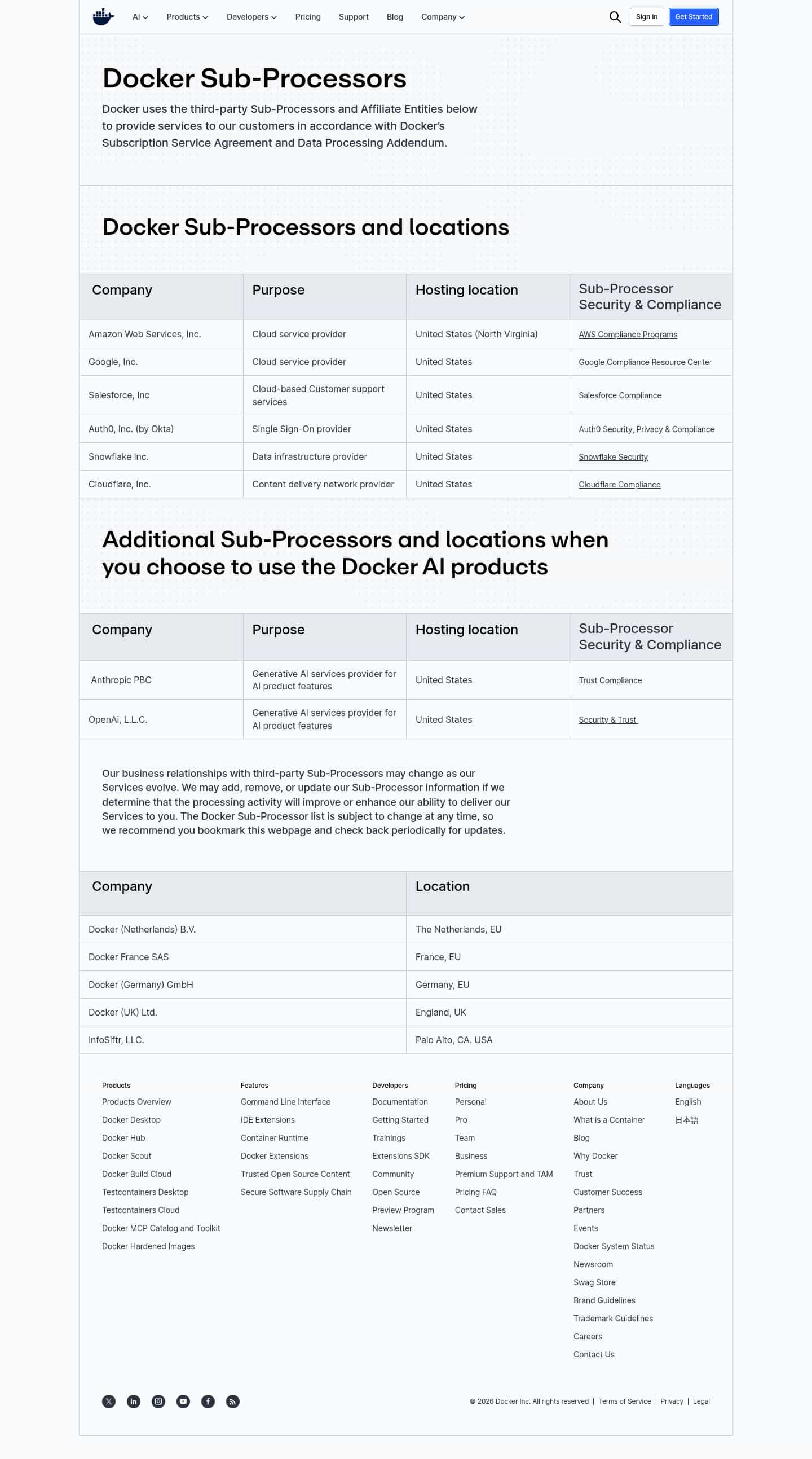Click the Sign In button
The height and width of the screenshot is (1459, 812).
pyautogui.click(x=646, y=17)
